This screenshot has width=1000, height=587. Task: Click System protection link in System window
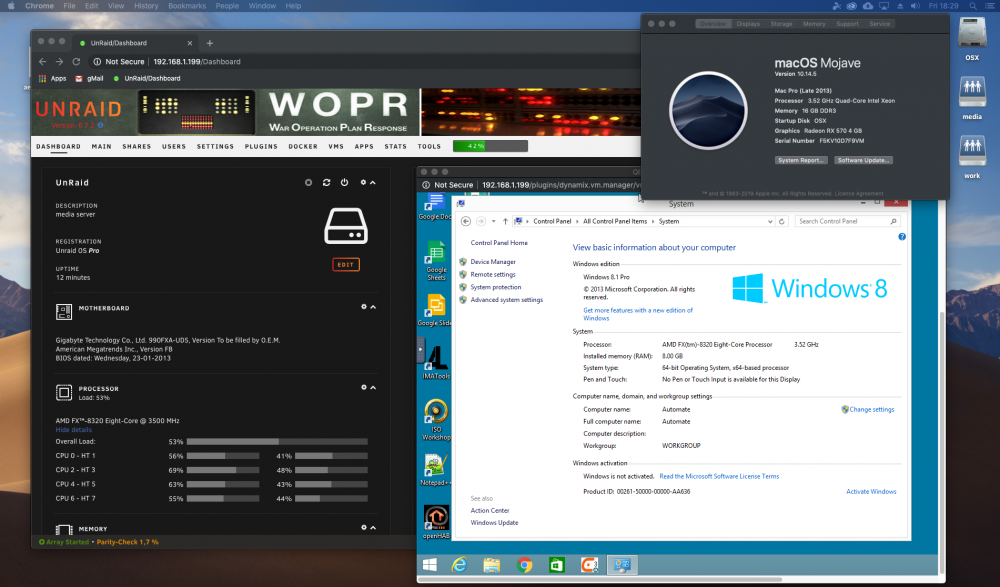tap(496, 287)
